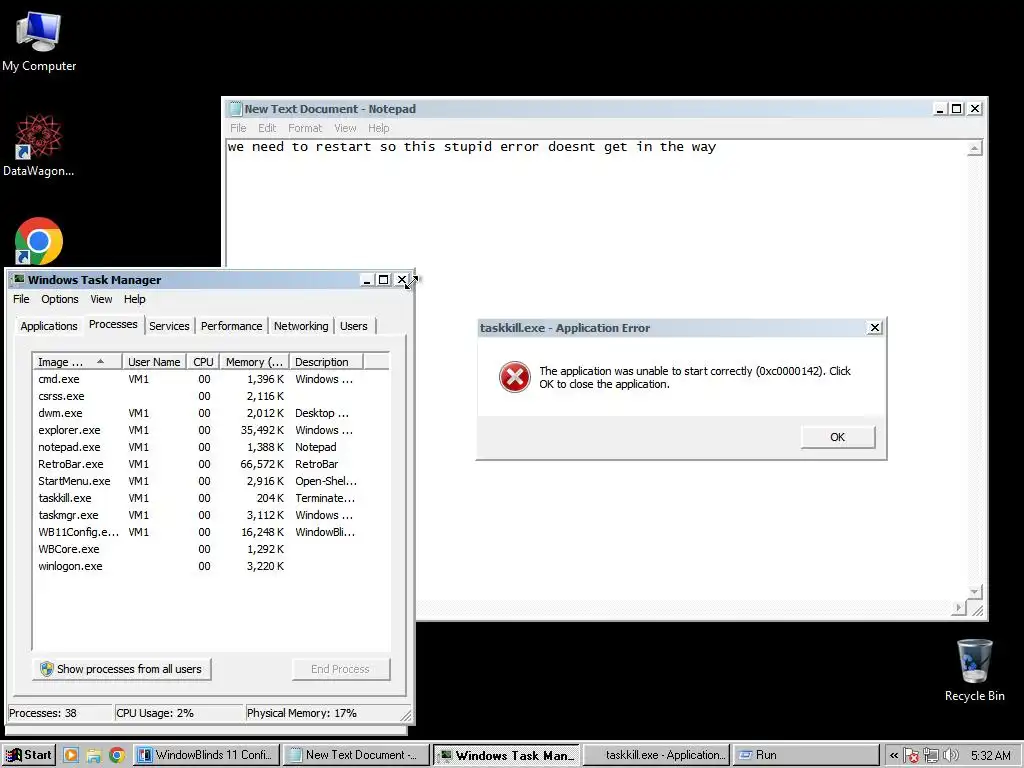1024x768 pixels.
Task: Switch to WindowBlinds 11 Config taskbar button
Action: point(206,755)
